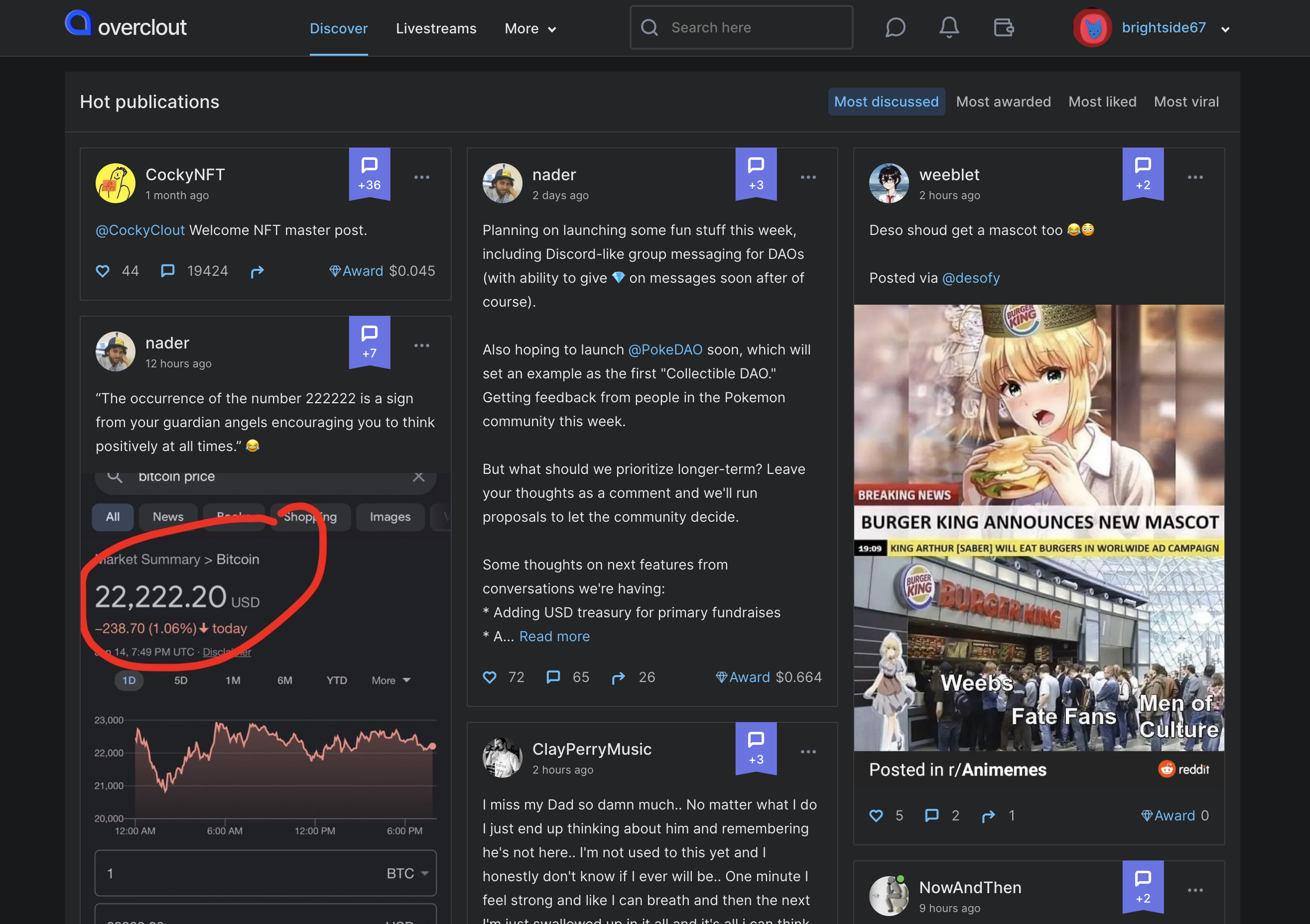The width and height of the screenshot is (1310, 924).
Task: Open the wallet icon in the header
Action: 1004,27
